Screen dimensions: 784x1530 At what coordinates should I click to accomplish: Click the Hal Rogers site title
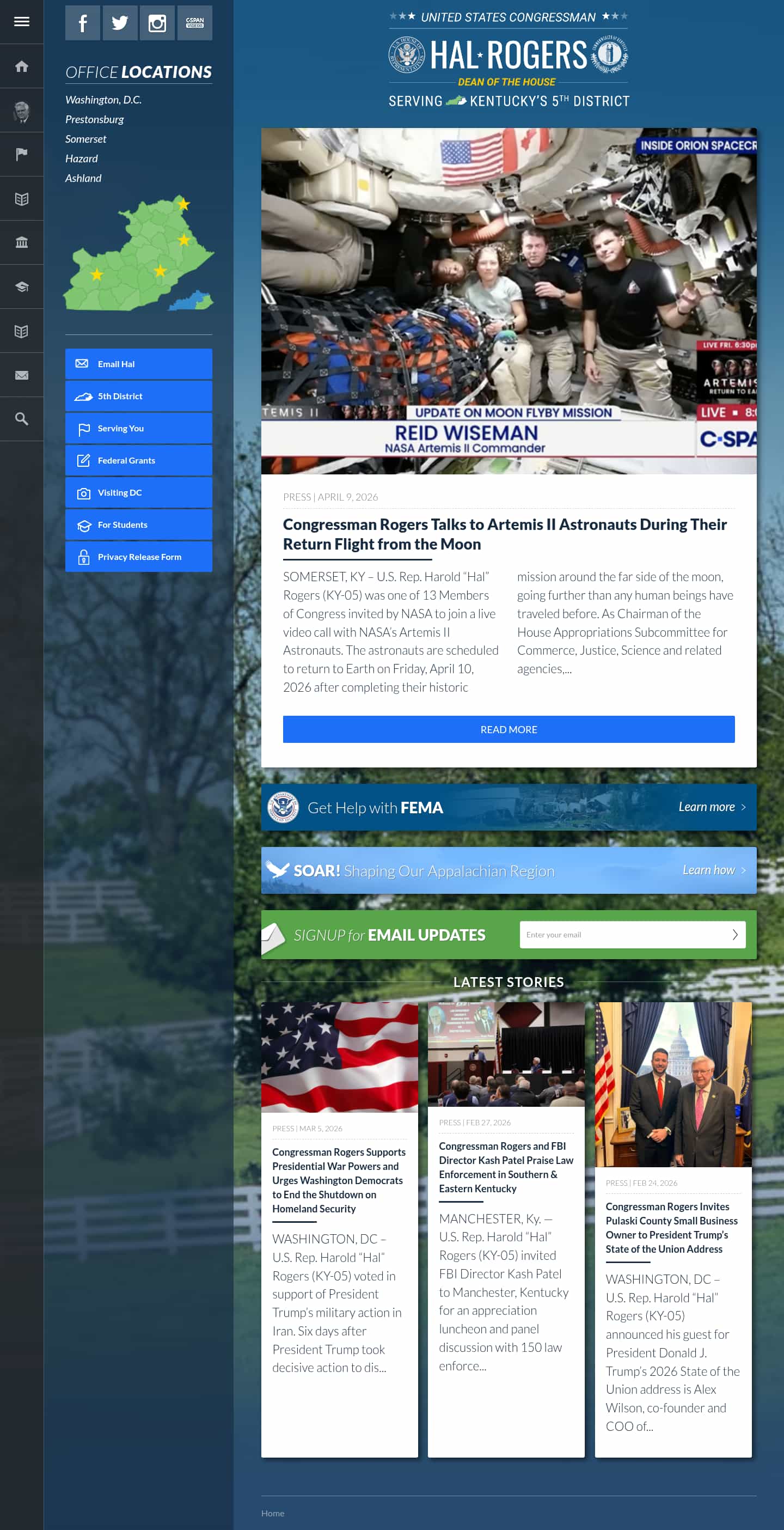(x=509, y=55)
